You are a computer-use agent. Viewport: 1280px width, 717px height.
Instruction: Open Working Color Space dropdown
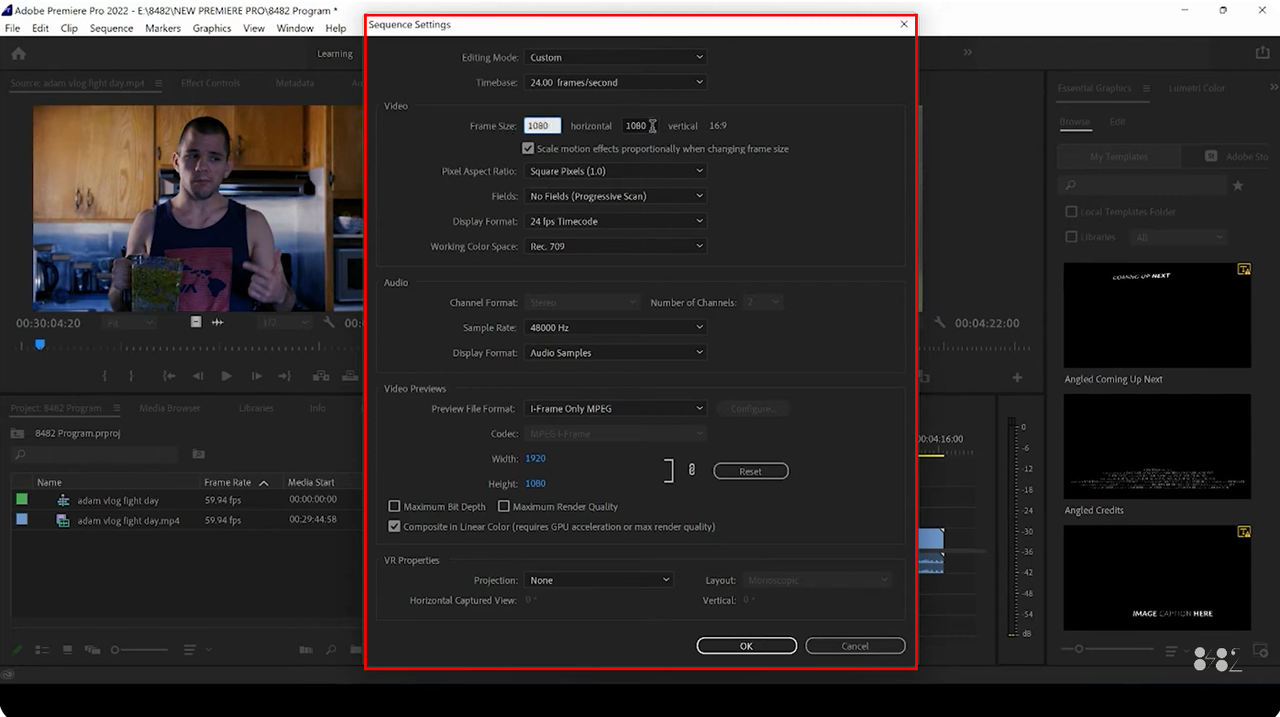(615, 246)
